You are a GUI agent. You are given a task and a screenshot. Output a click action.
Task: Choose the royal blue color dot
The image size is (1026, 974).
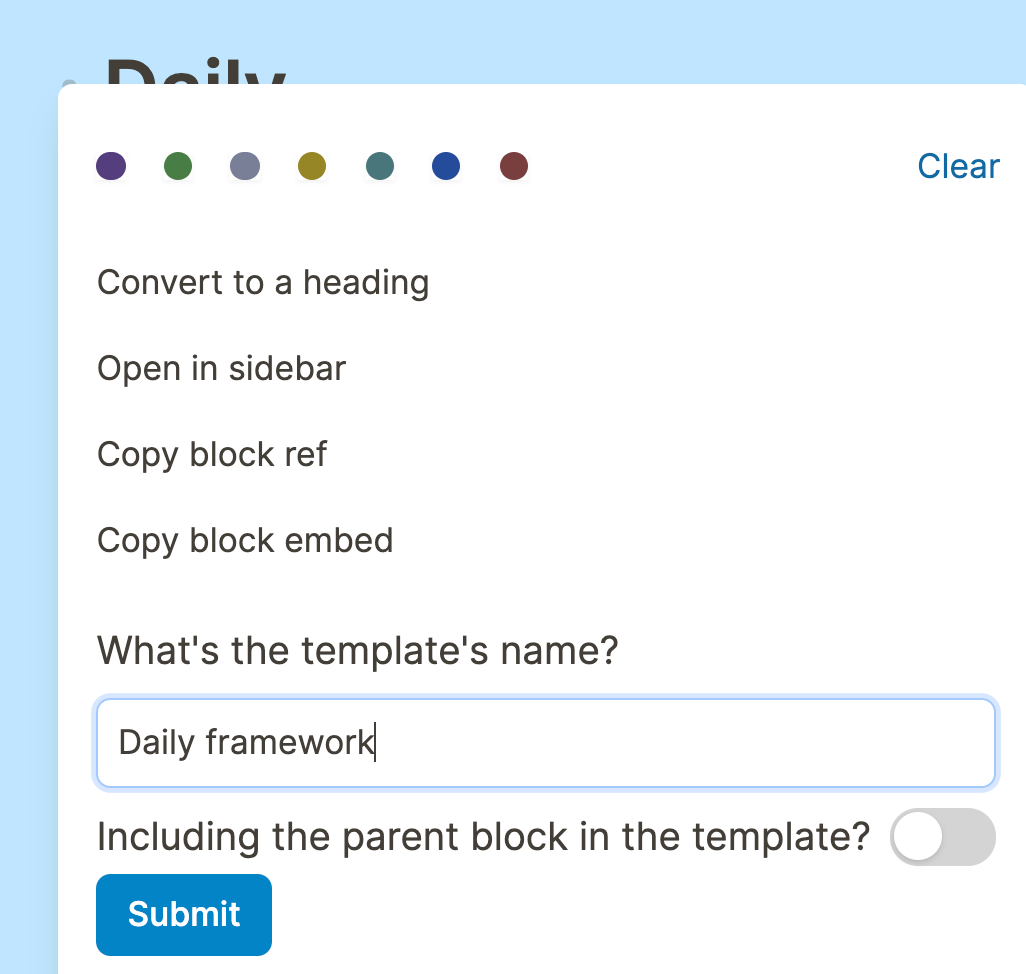pos(446,165)
